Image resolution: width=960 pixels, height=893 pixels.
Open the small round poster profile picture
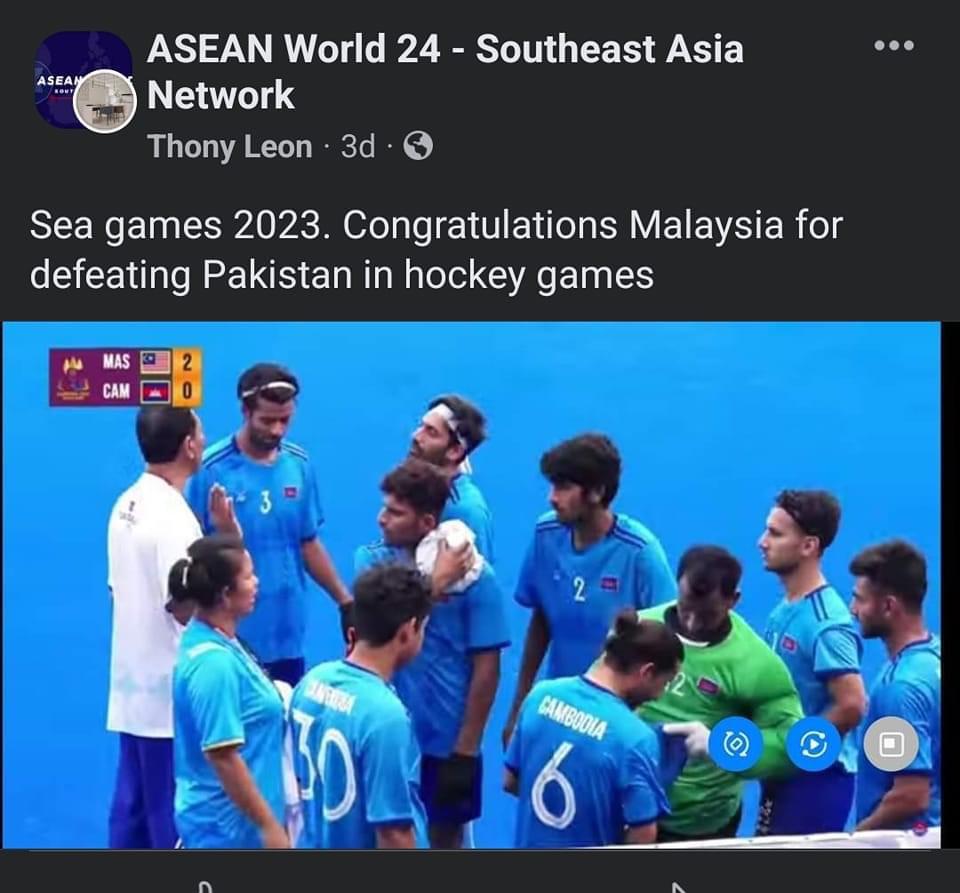click(x=105, y=102)
